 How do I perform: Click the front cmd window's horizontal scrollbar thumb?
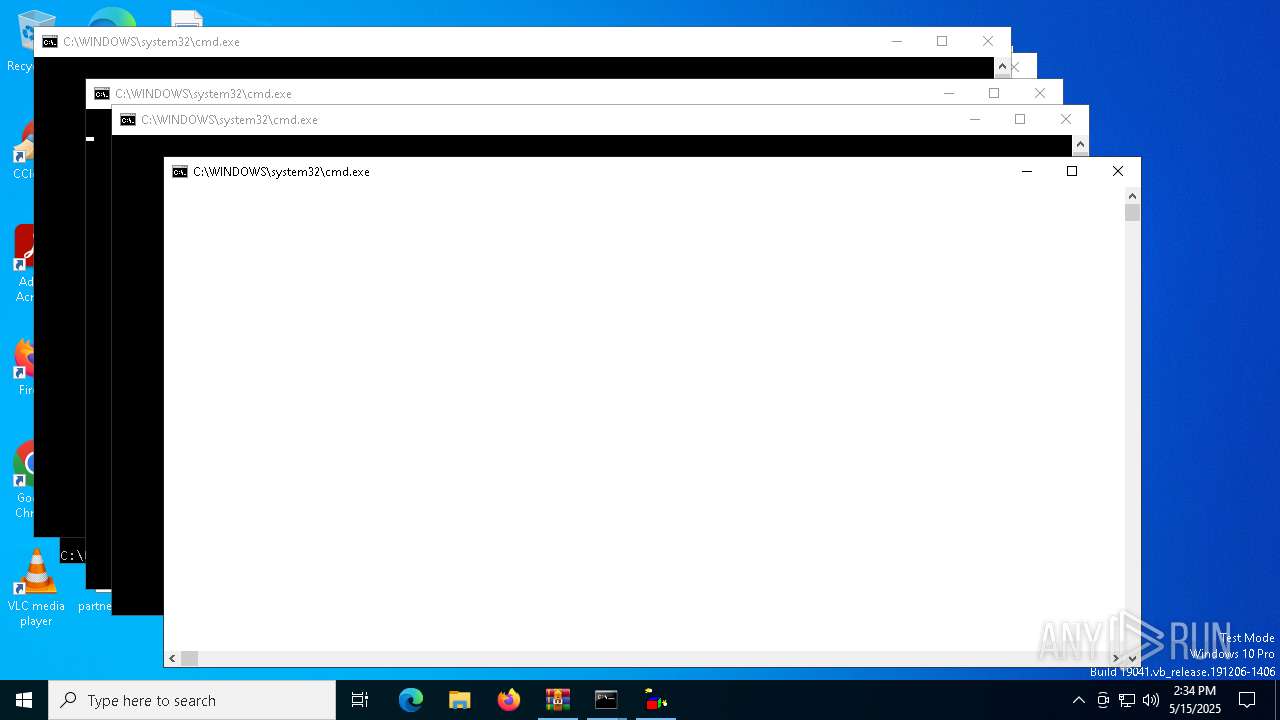(189, 658)
